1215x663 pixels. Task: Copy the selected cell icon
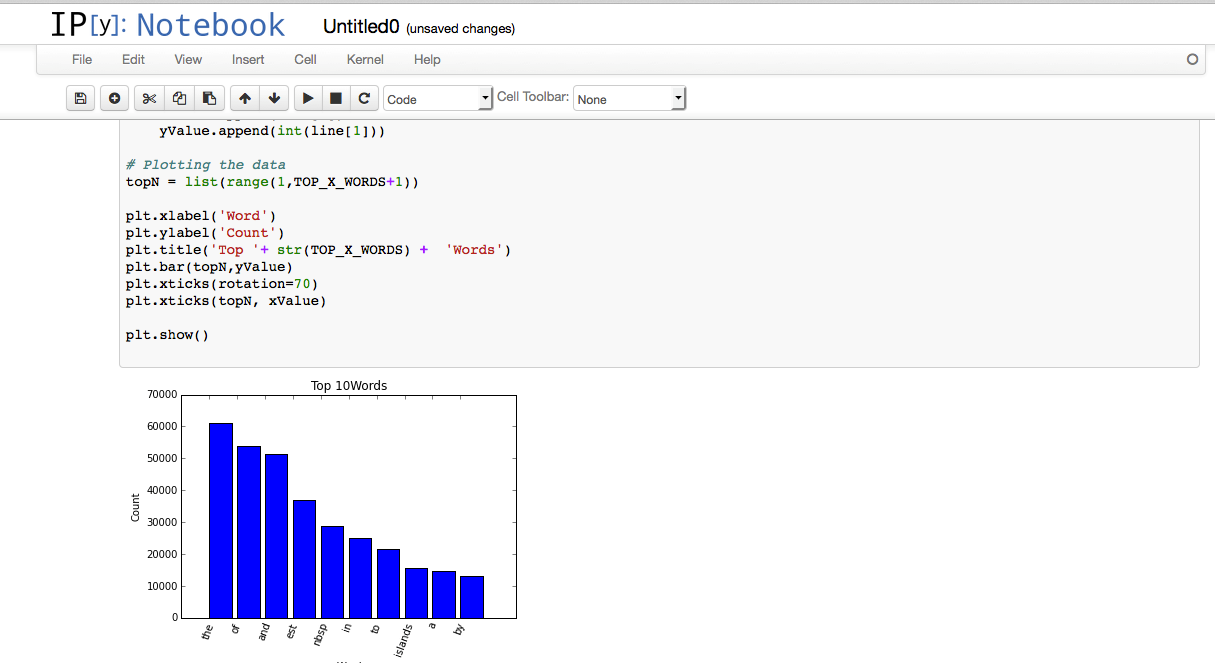179,97
